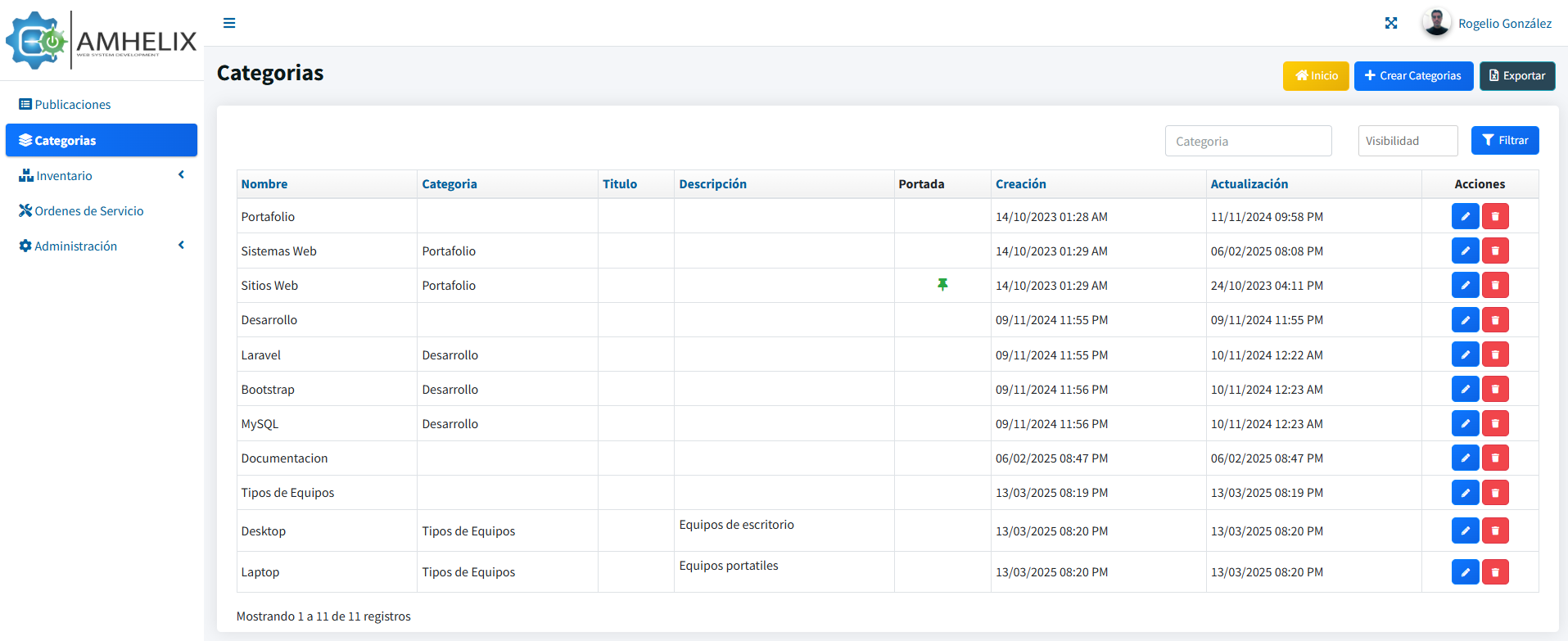Click the green pin icon in Sitios Web row
The height and width of the screenshot is (641, 1568).
(942, 285)
